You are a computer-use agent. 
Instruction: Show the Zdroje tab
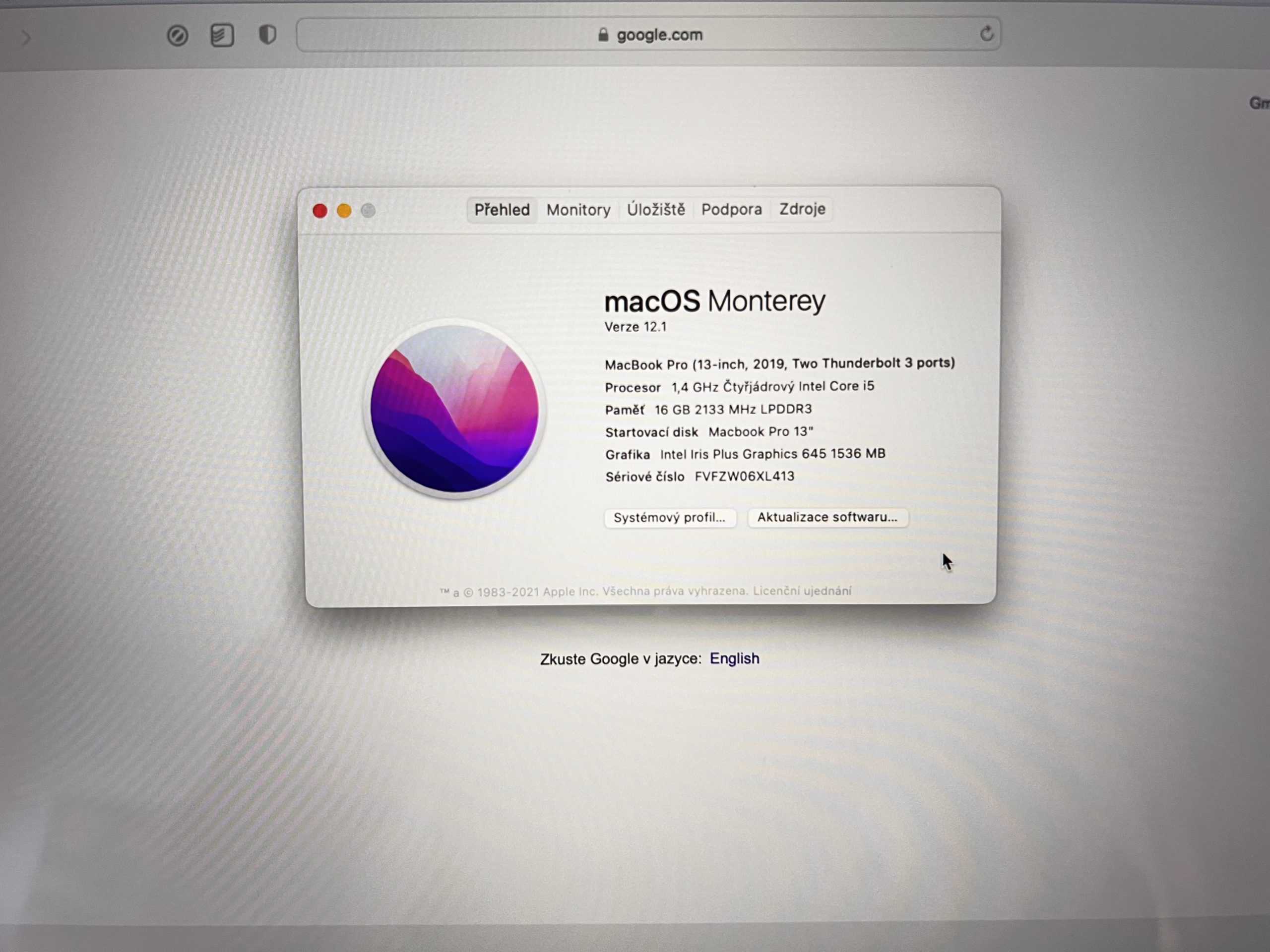tap(802, 209)
